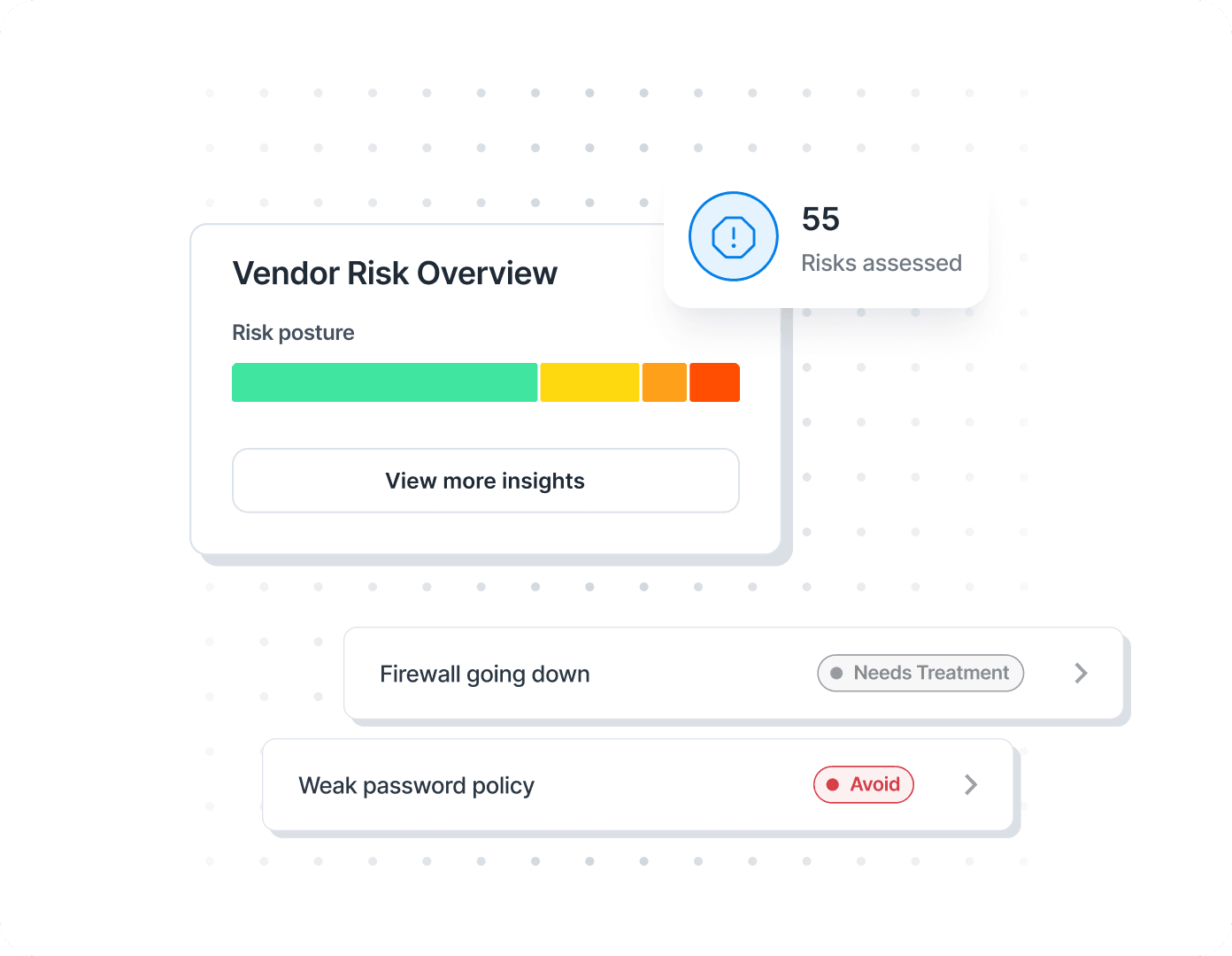Click the Risks assessed label
Viewport: 1232px width, 956px height.
tap(881, 263)
